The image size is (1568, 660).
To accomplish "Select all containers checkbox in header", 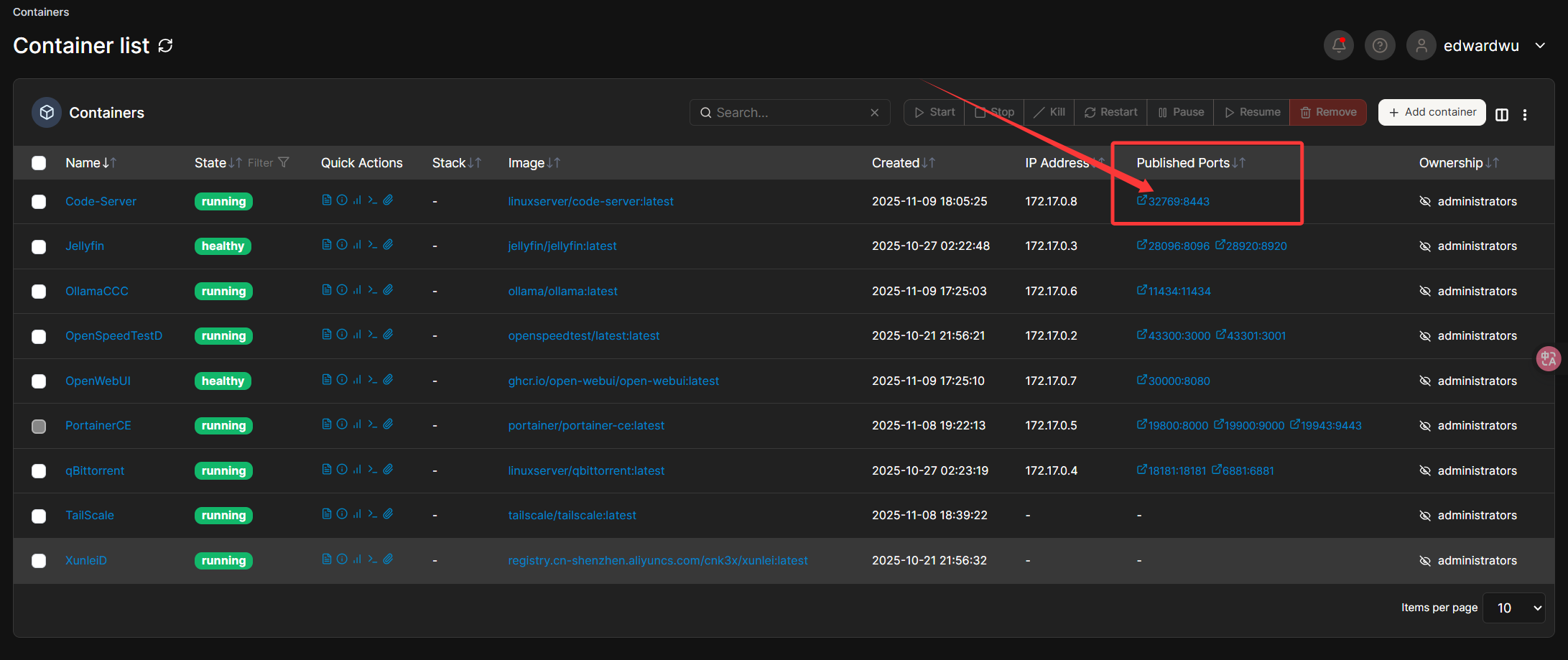I will (x=39, y=163).
